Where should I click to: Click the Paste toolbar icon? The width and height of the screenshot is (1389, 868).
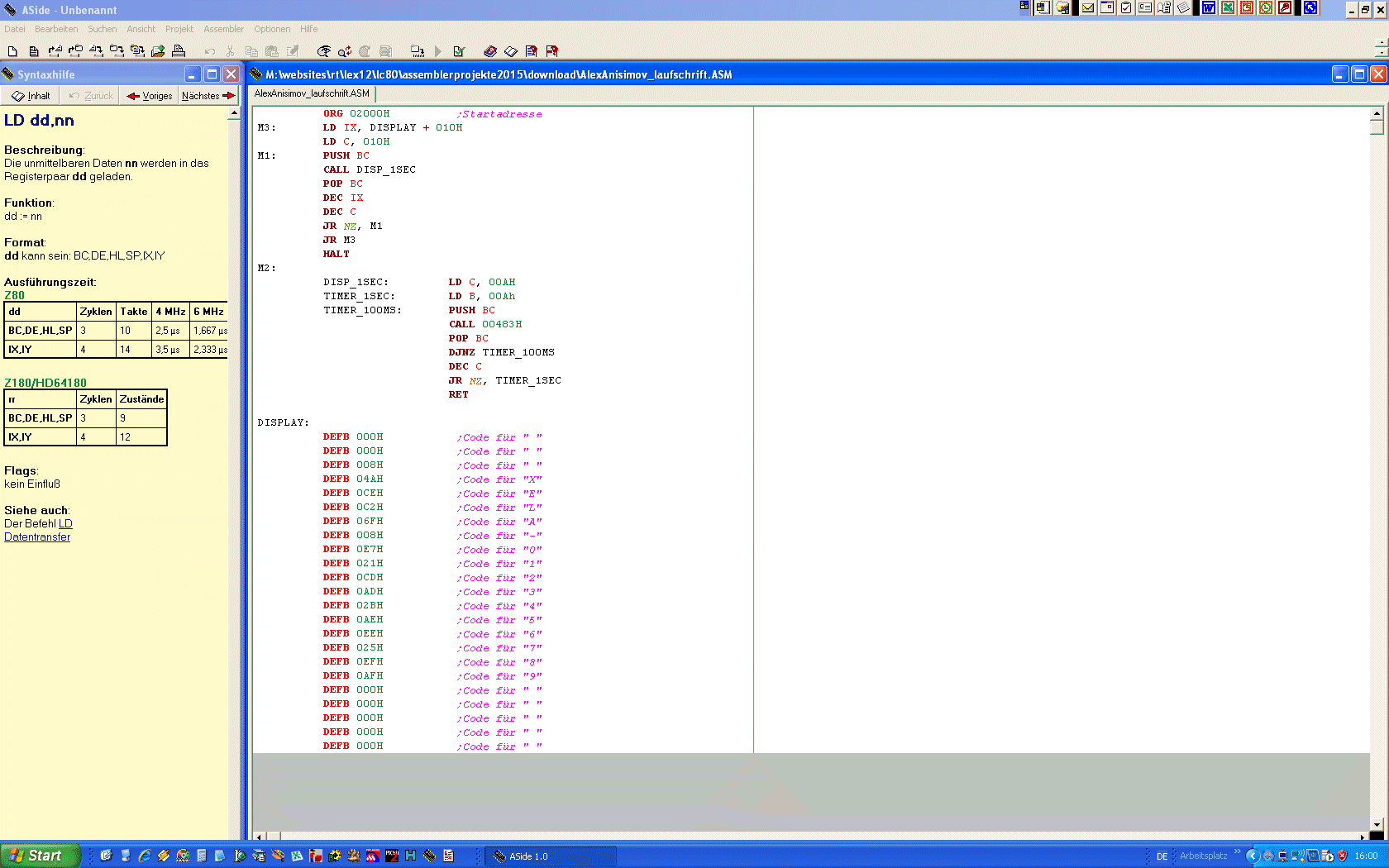click(272, 51)
